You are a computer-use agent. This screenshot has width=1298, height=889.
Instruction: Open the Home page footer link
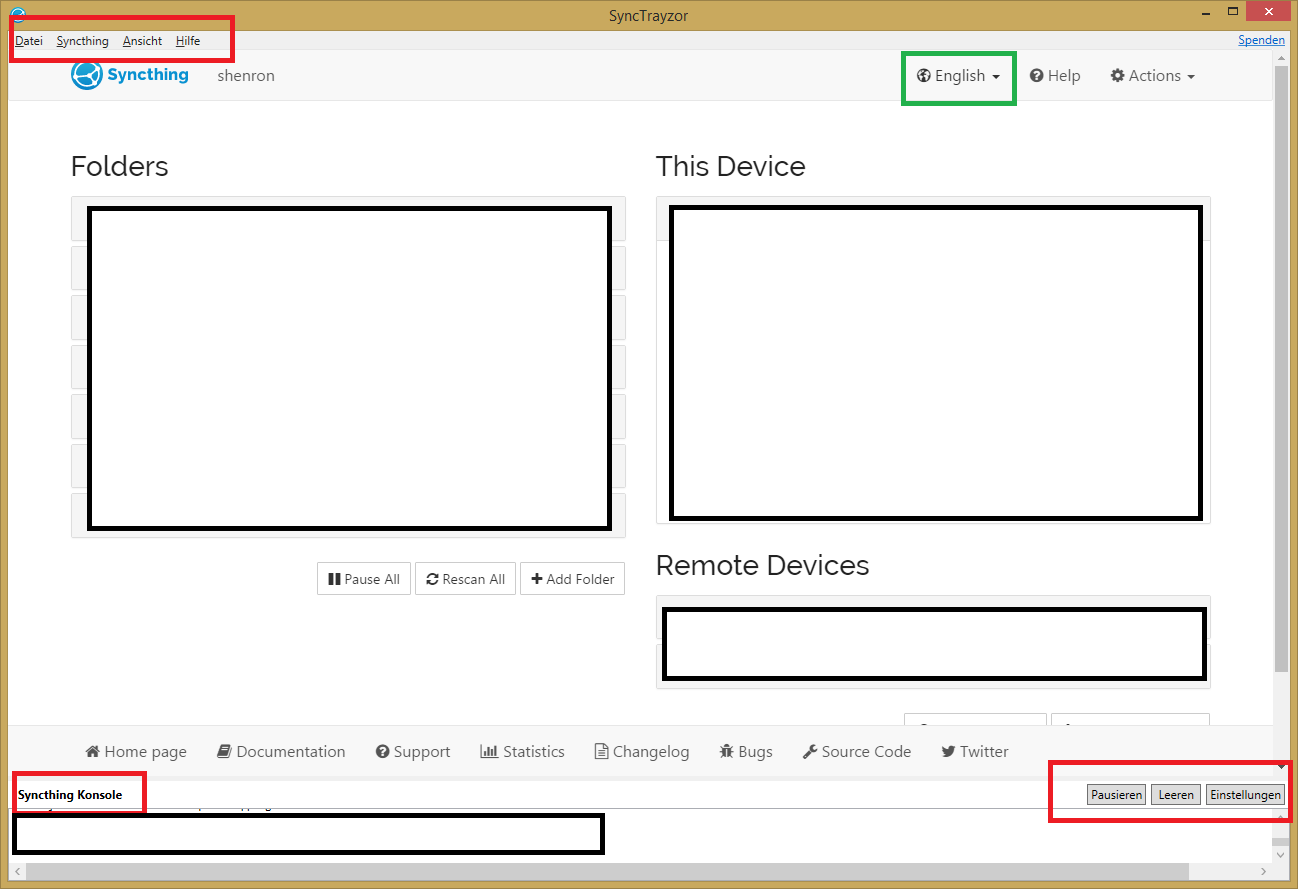click(136, 752)
